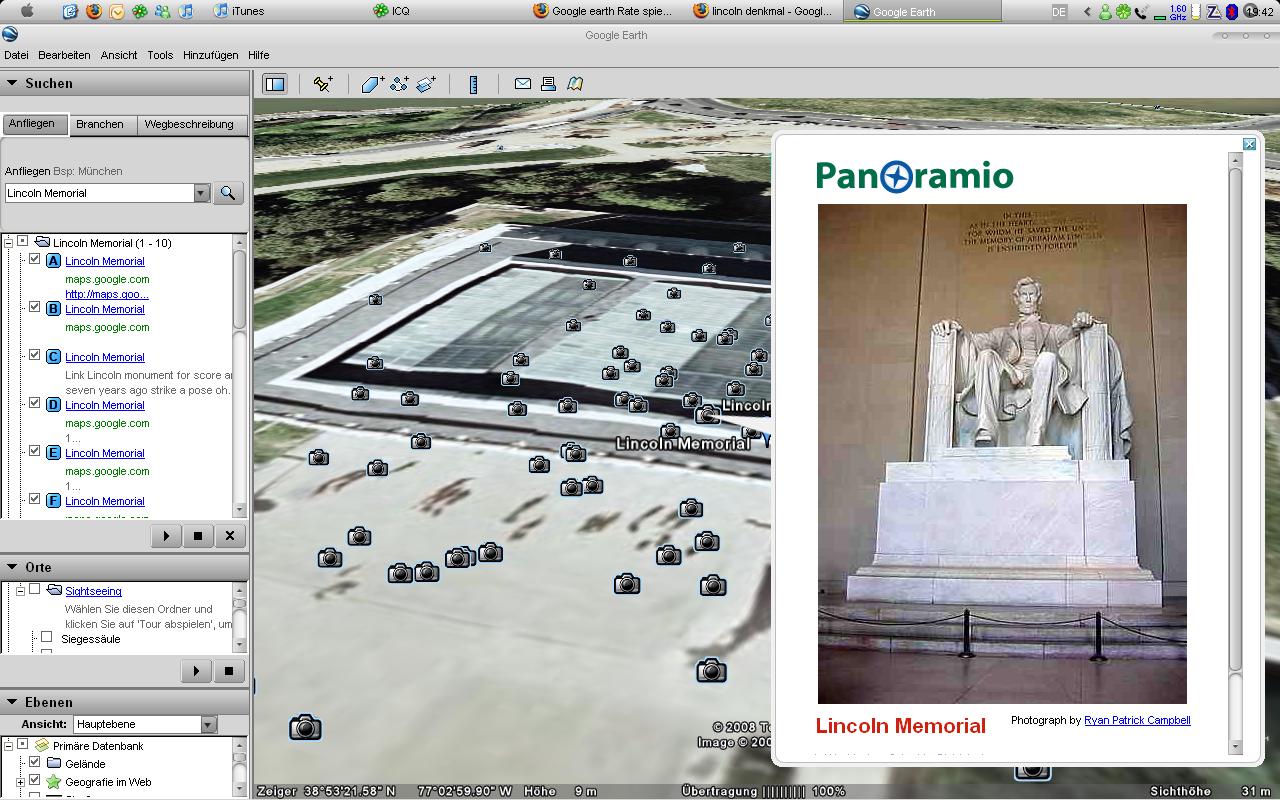The width and height of the screenshot is (1280, 800).
Task: Switch to iTunes in the taskbar
Action: pyautogui.click(x=239, y=11)
